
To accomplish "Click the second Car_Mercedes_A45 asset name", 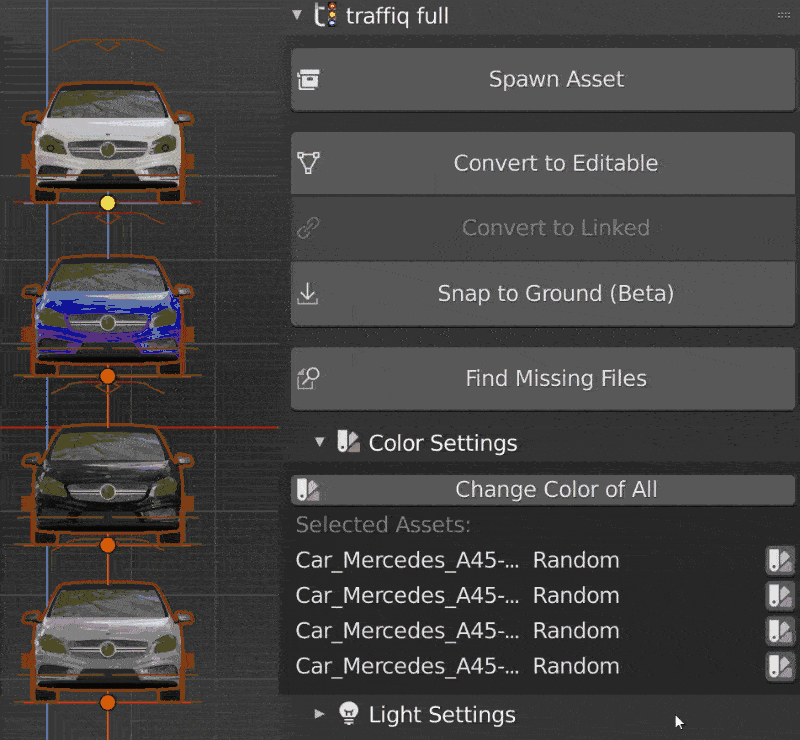I will click(x=407, y=596).
